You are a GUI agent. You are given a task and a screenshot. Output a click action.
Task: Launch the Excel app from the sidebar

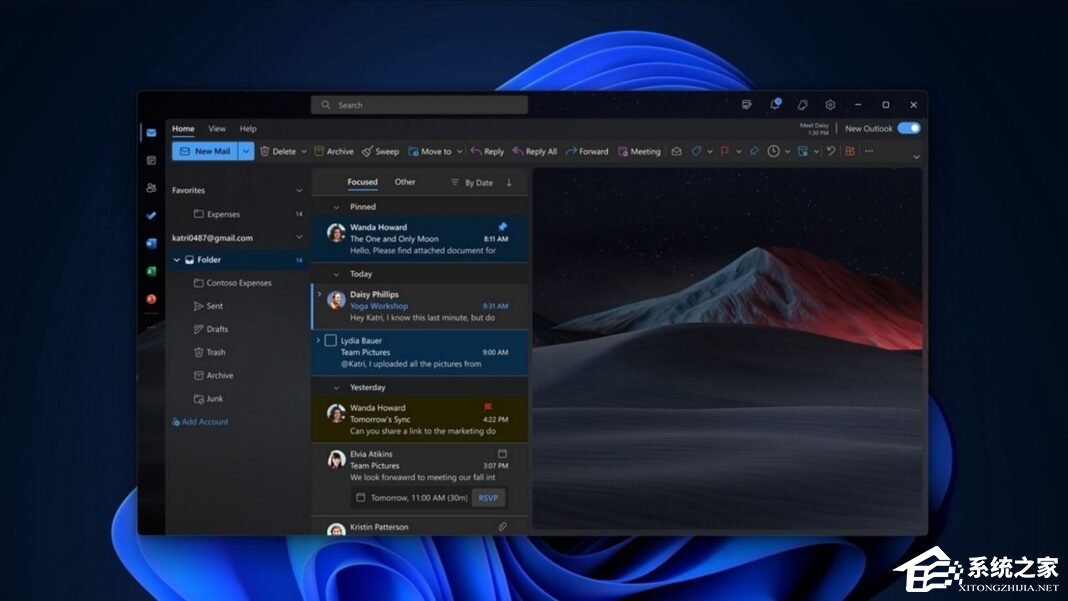[151, 271]
